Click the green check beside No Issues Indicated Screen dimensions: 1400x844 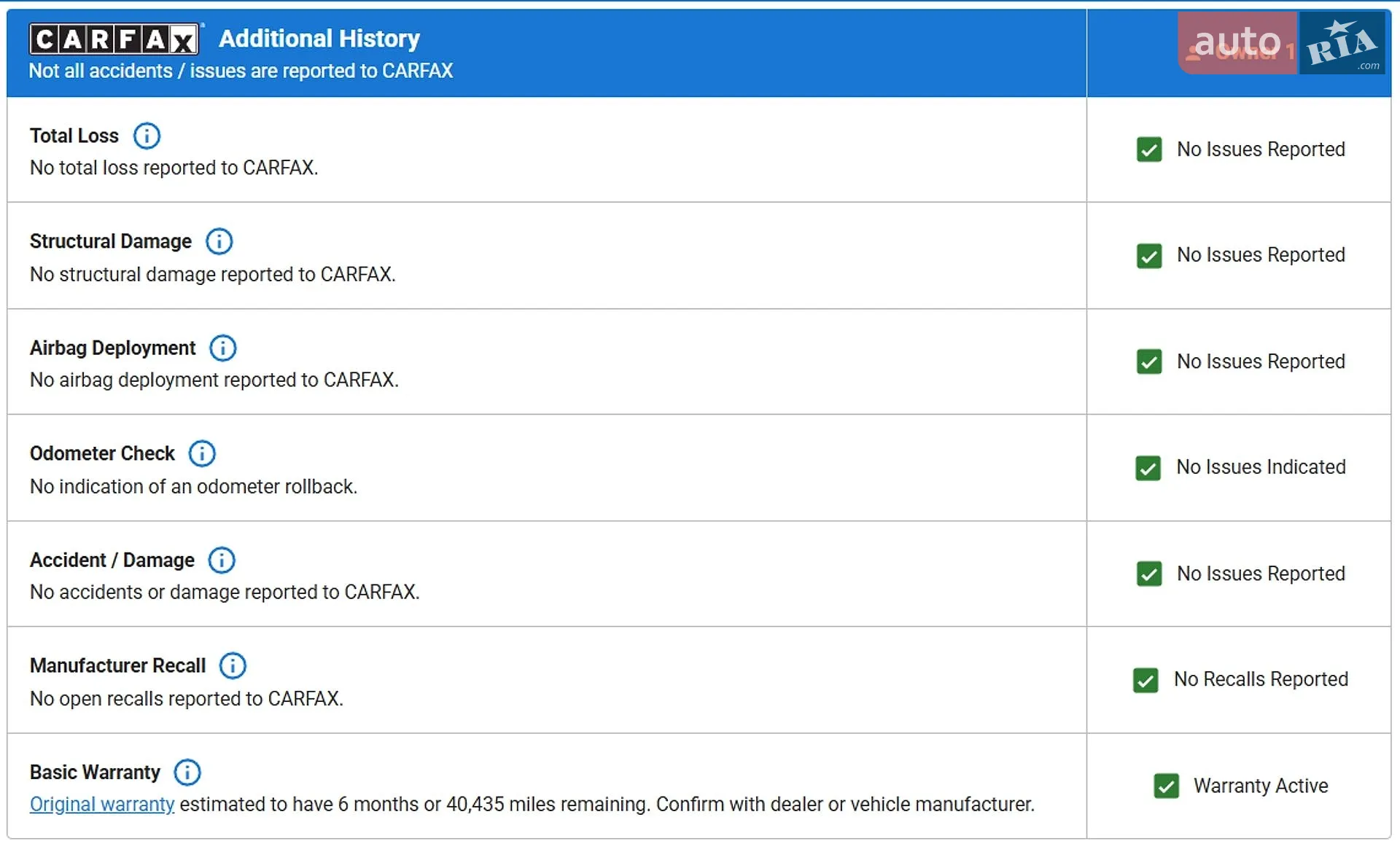coord(1148,468)
